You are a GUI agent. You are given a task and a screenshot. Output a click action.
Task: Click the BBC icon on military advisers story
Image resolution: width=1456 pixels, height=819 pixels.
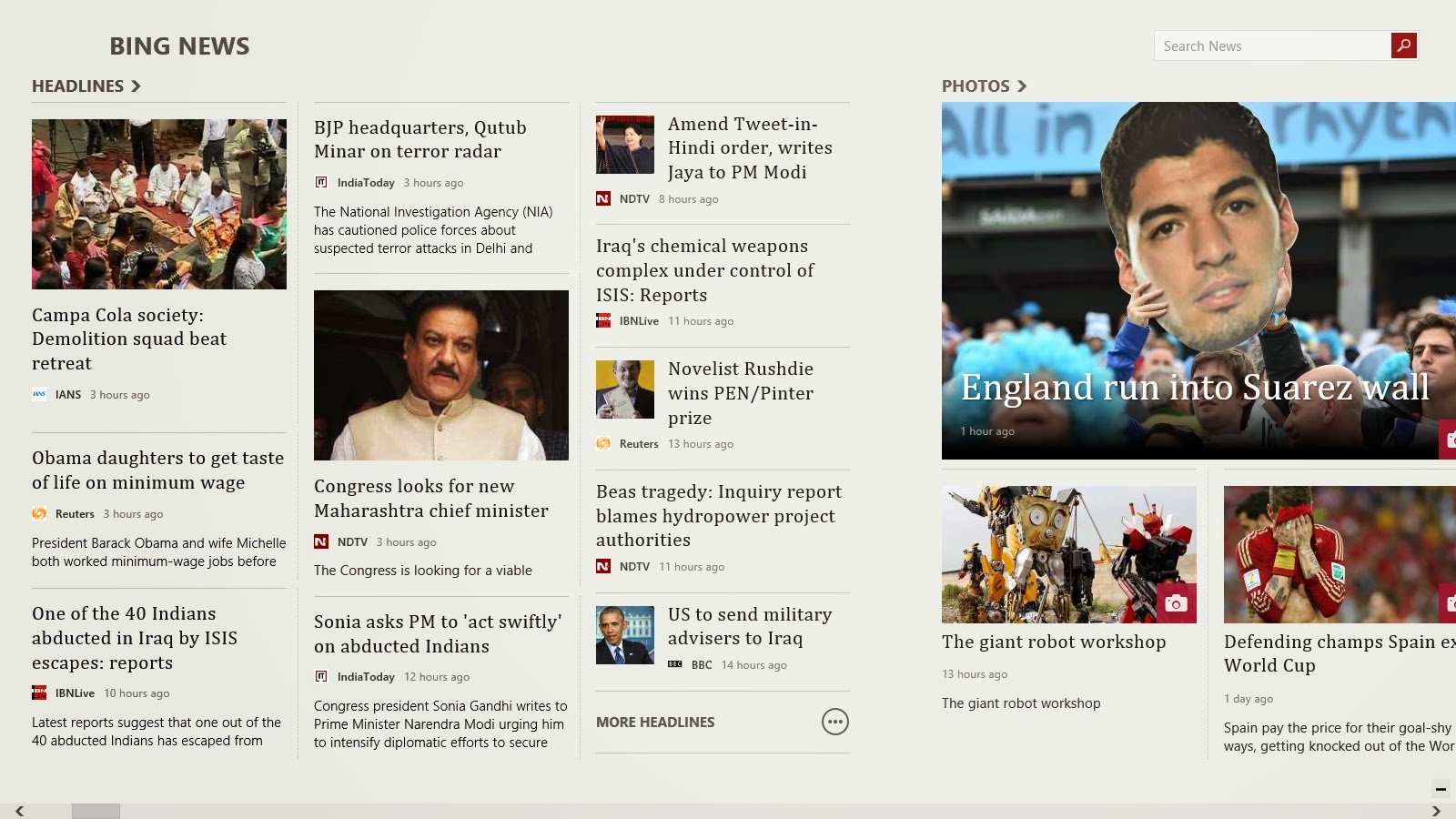(x=675, y=664)
